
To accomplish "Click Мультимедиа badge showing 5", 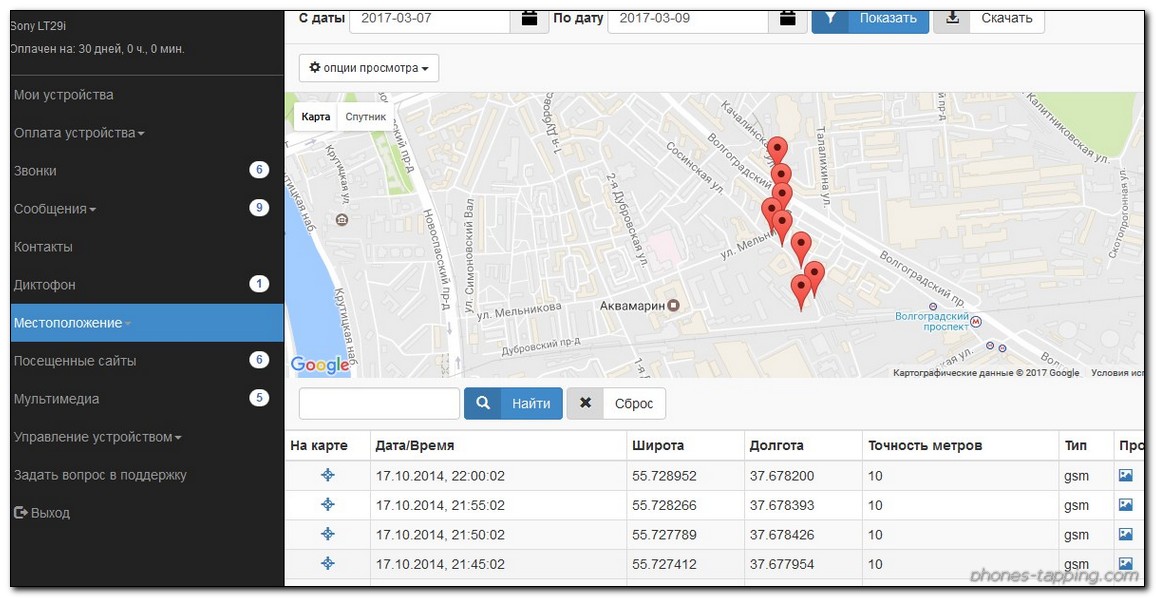I will 259,398.
